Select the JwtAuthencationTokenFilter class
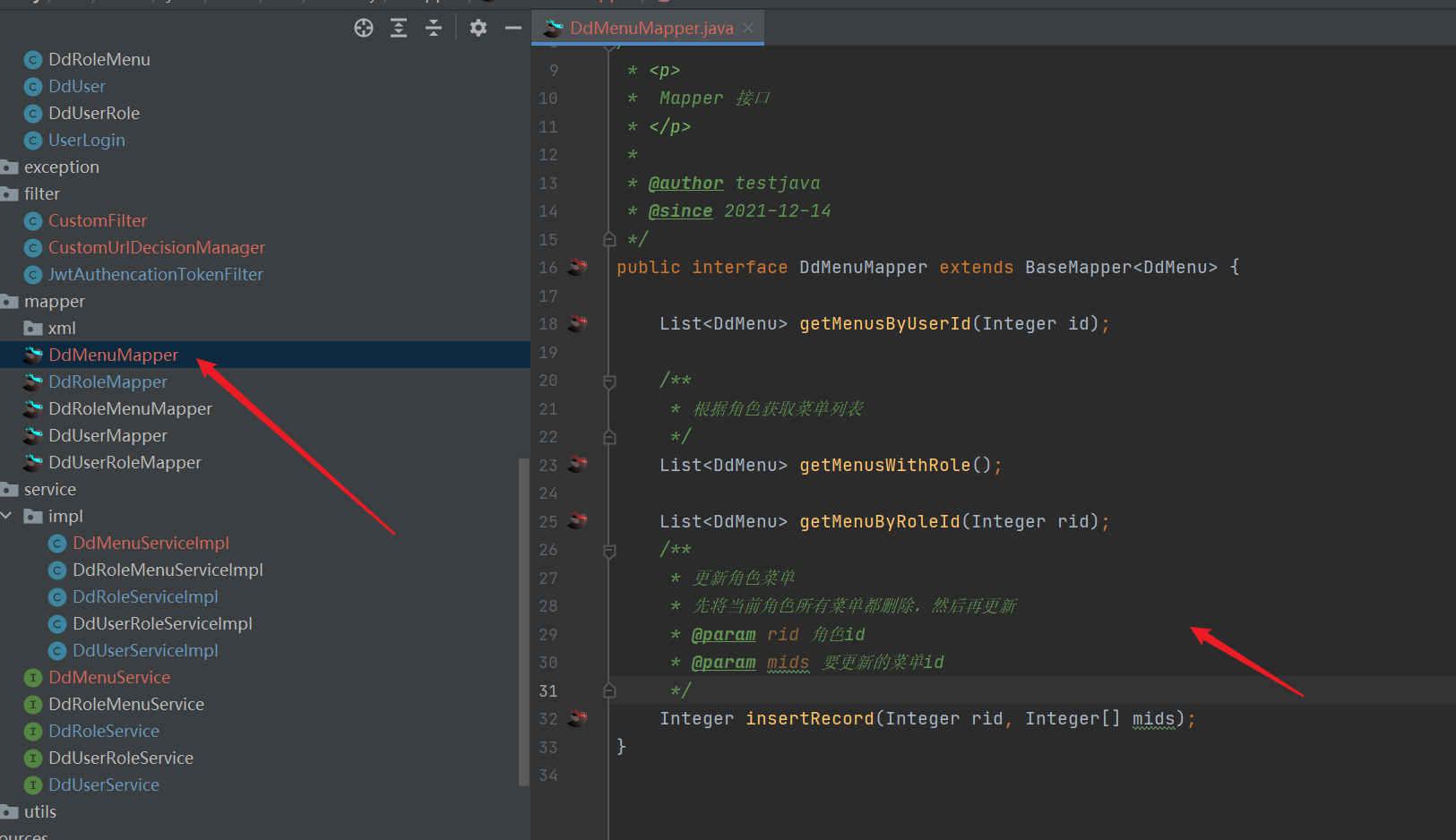 154,274
